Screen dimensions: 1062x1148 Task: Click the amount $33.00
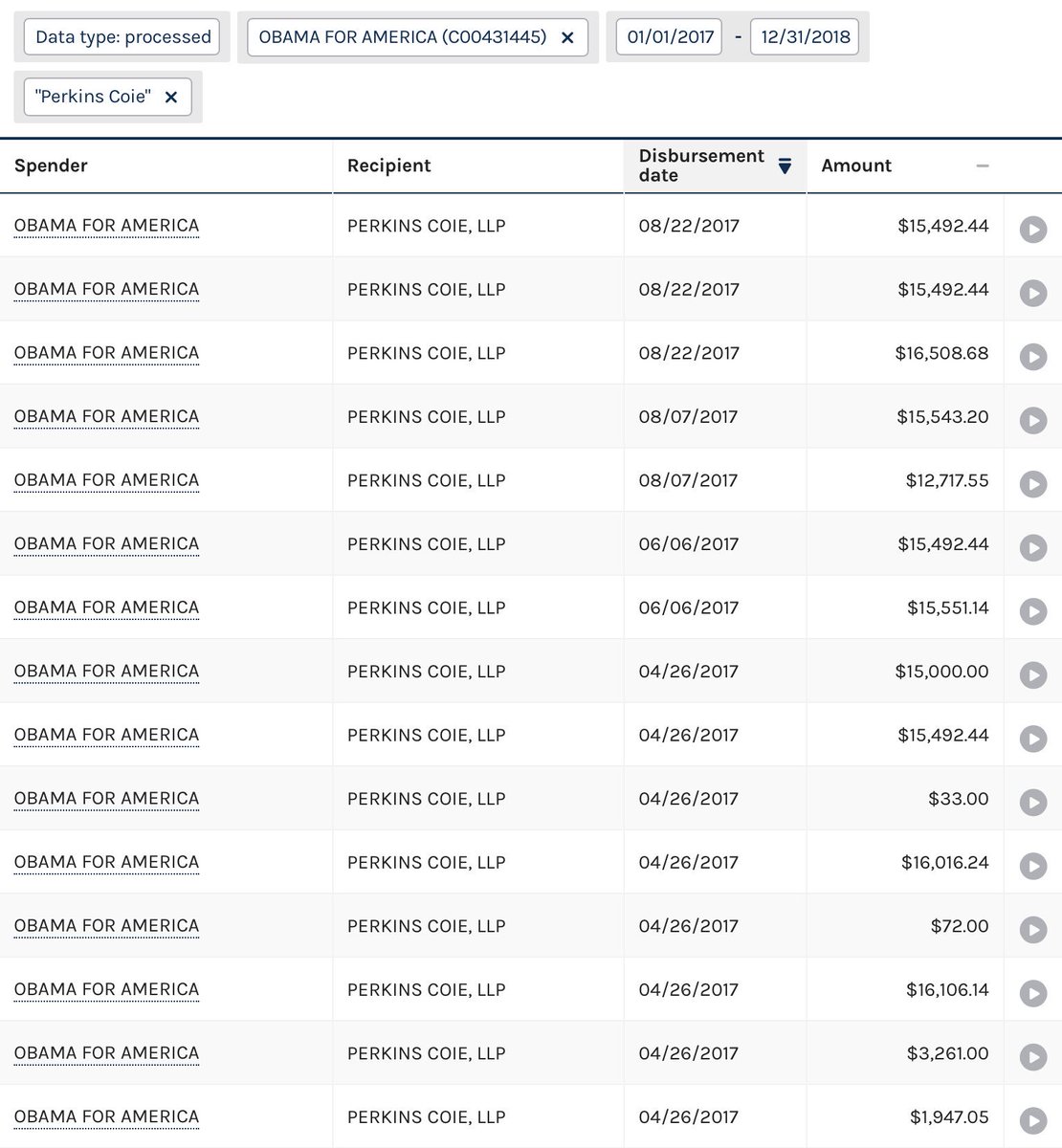[959, 798]
